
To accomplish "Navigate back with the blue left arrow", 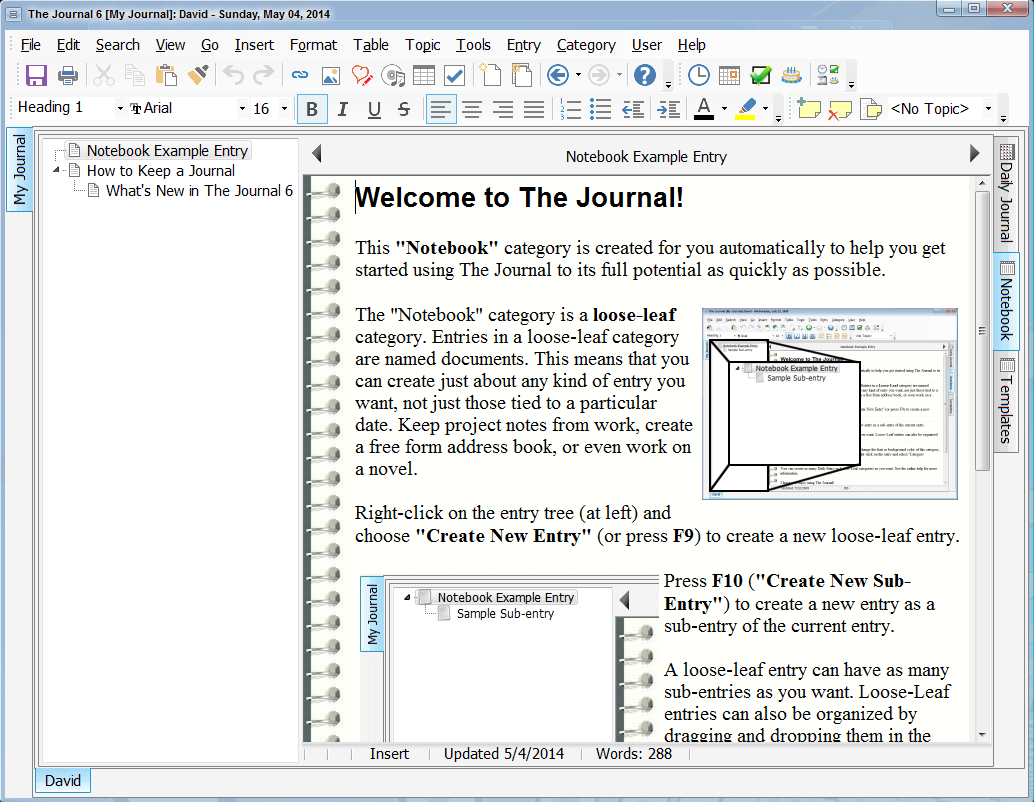I will click(558, 75).
